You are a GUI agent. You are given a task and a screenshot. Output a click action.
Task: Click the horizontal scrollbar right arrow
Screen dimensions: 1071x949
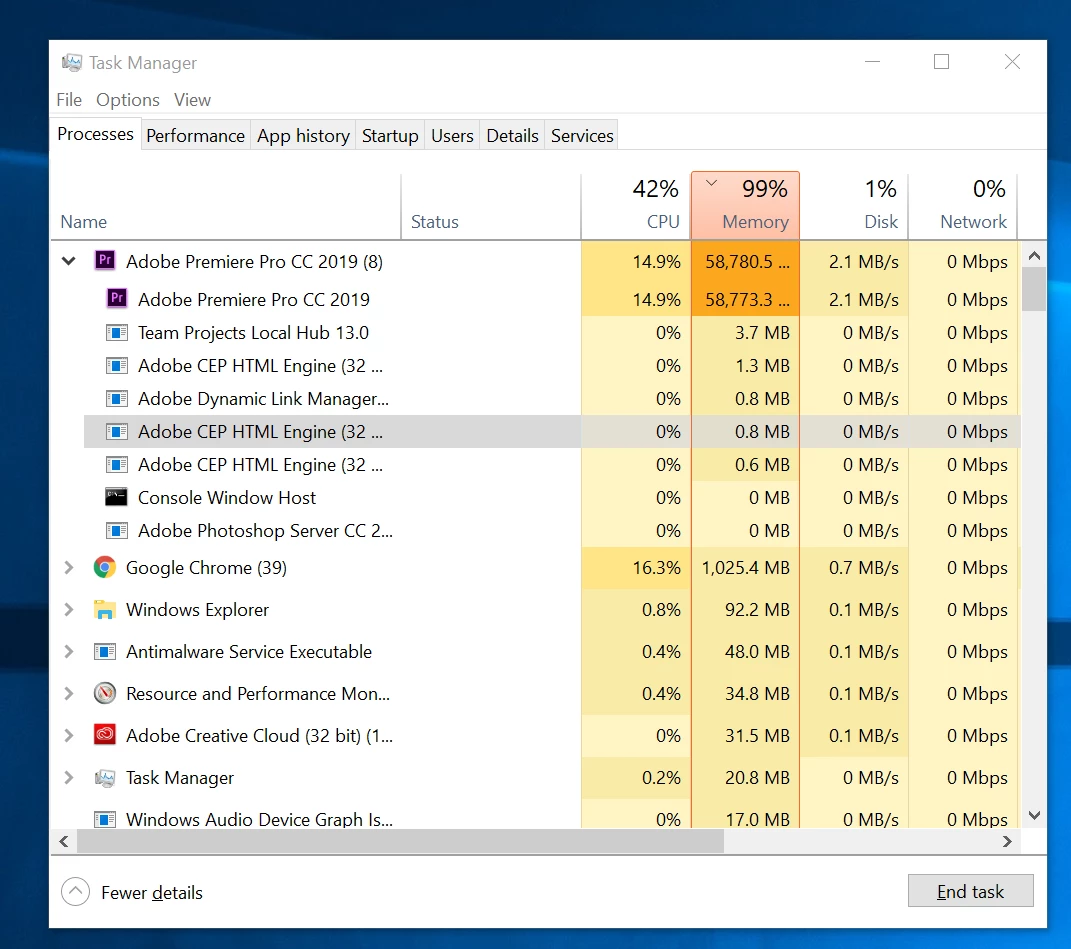(1007, 841)
